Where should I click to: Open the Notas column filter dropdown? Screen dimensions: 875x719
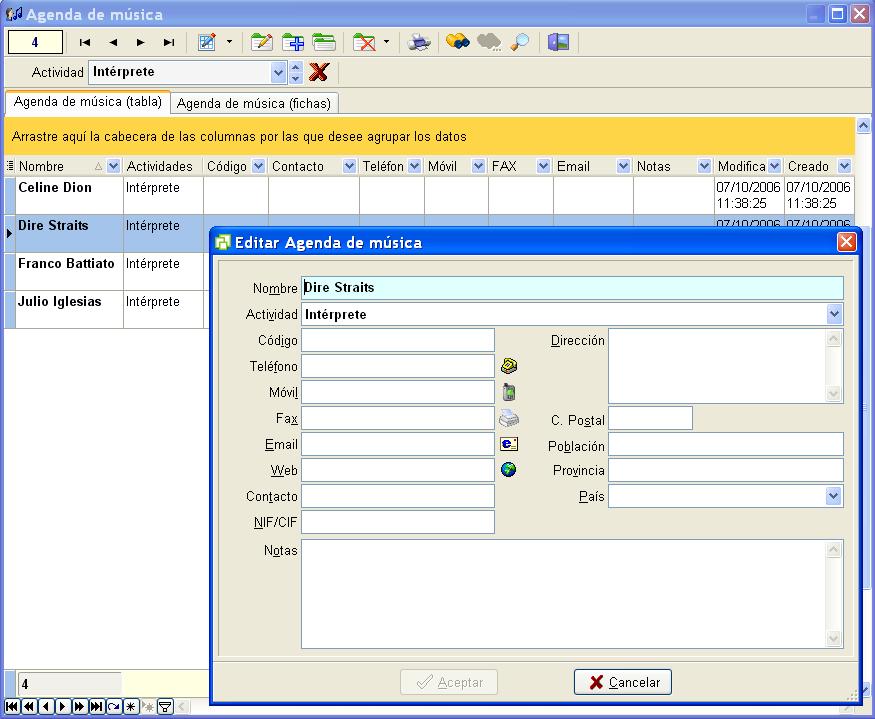704,166
